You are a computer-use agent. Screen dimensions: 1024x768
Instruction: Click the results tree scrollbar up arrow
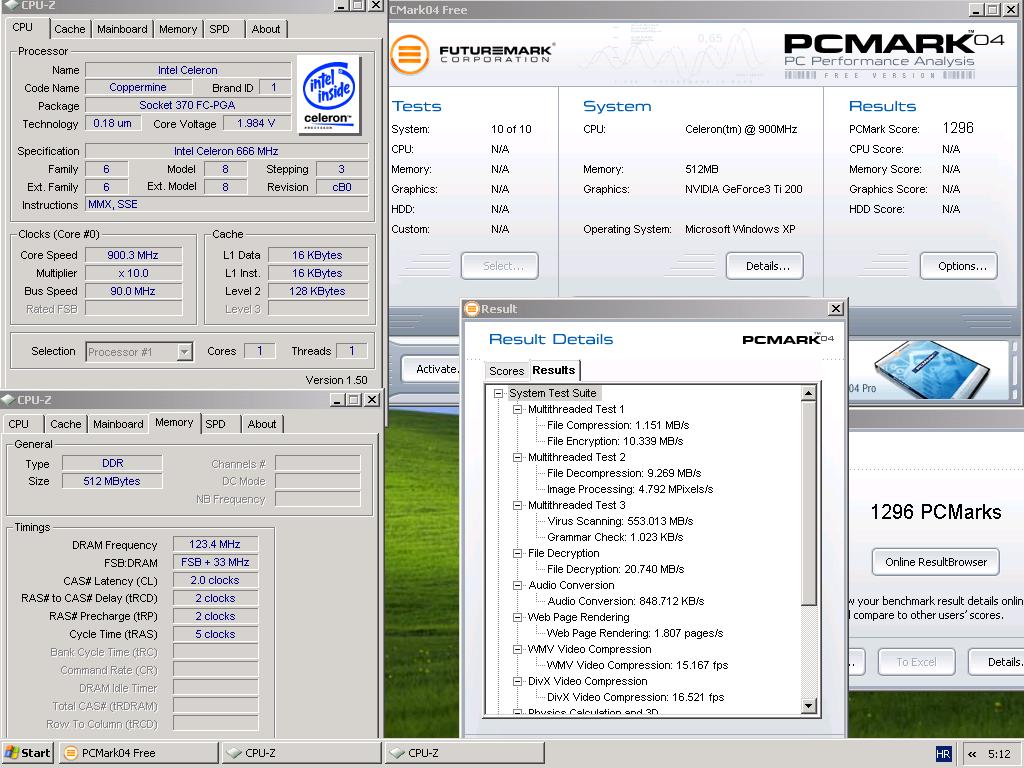(808, 393)
